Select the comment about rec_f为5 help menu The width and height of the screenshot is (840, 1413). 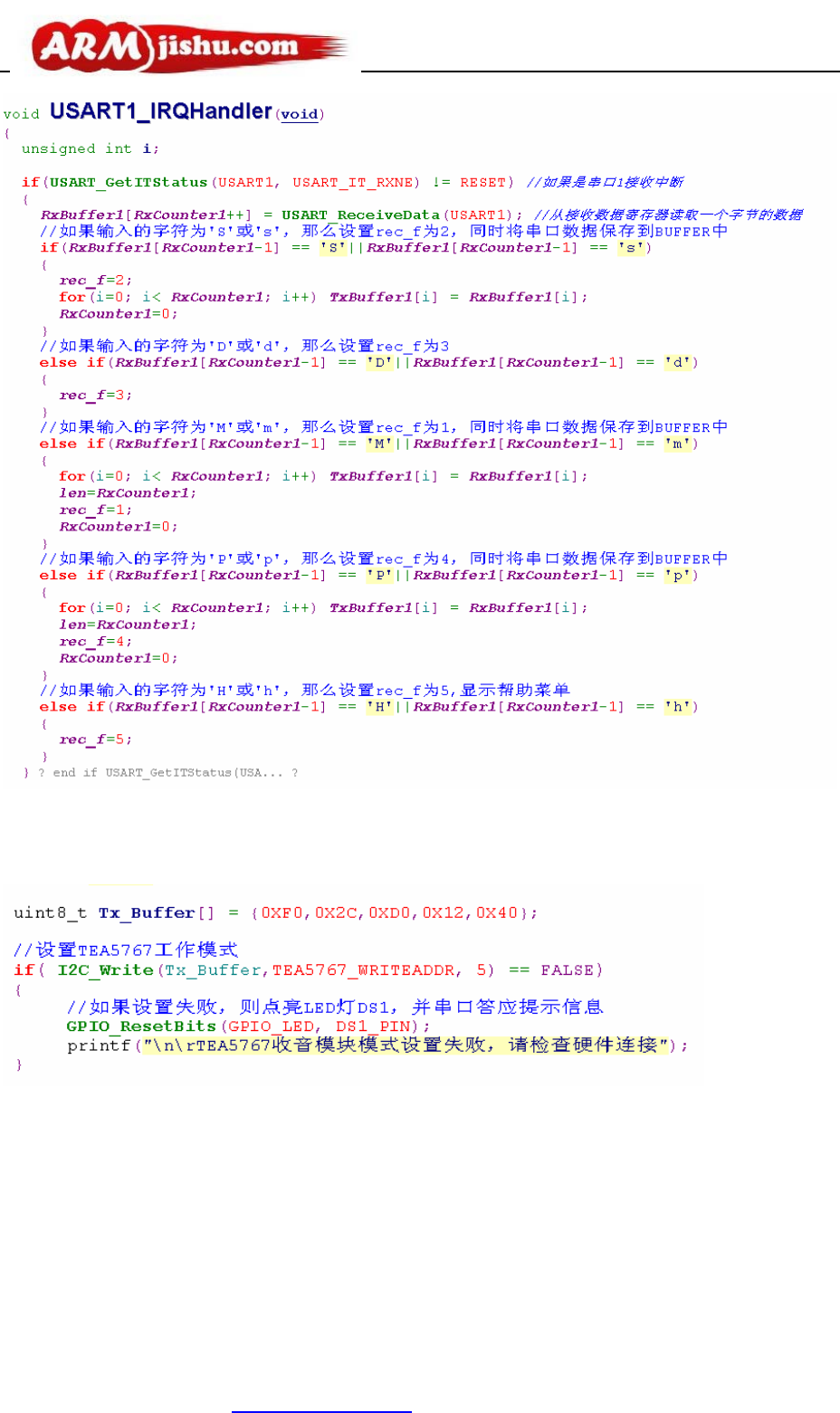(x=305, y=691)
